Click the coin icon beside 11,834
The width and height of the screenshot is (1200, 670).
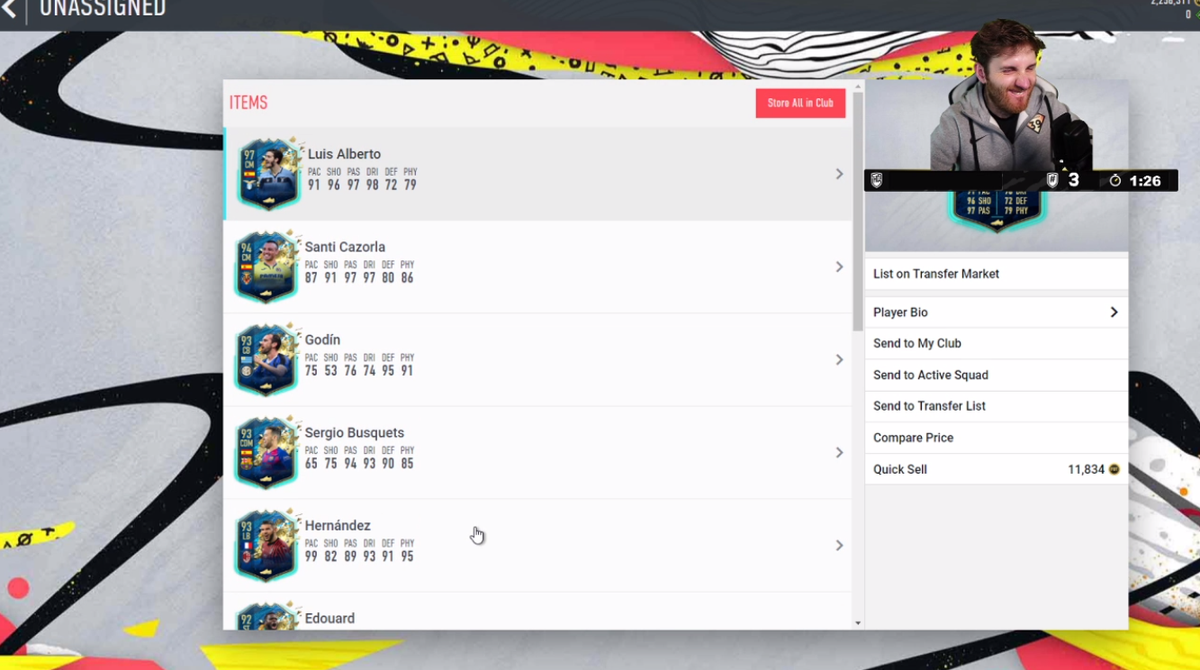(1114, 469)
